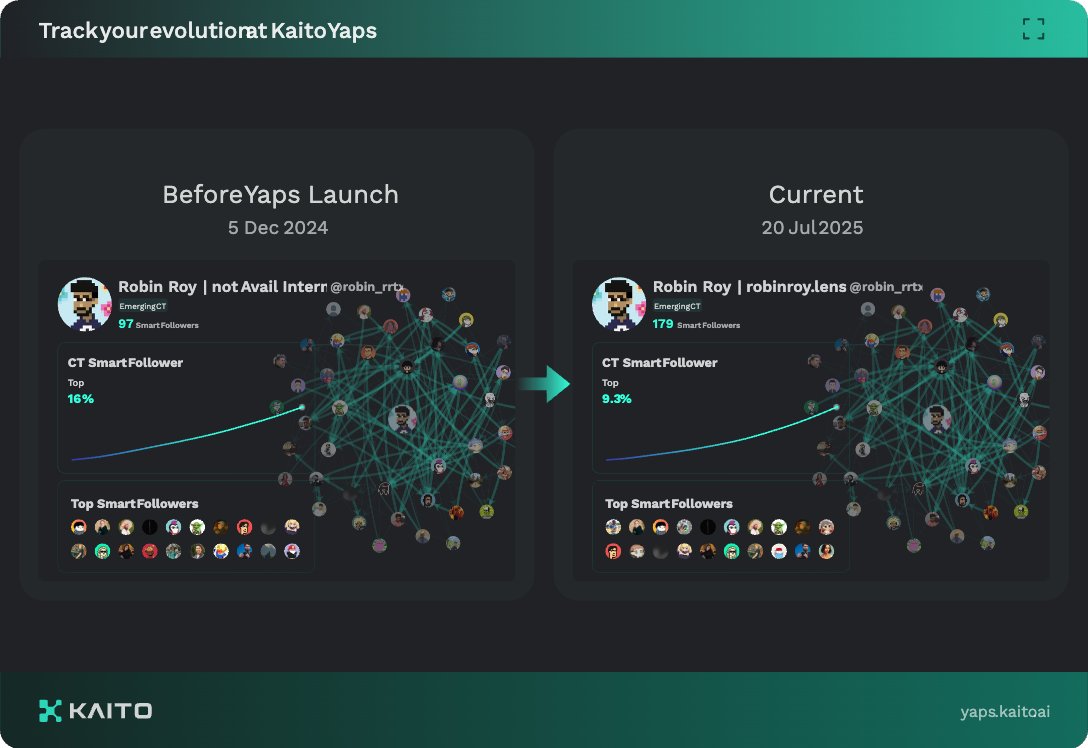Click 'CT Smart Follower' label in the Current card
The height and width of the screenshot is (748, 1088).
[659, 362]
